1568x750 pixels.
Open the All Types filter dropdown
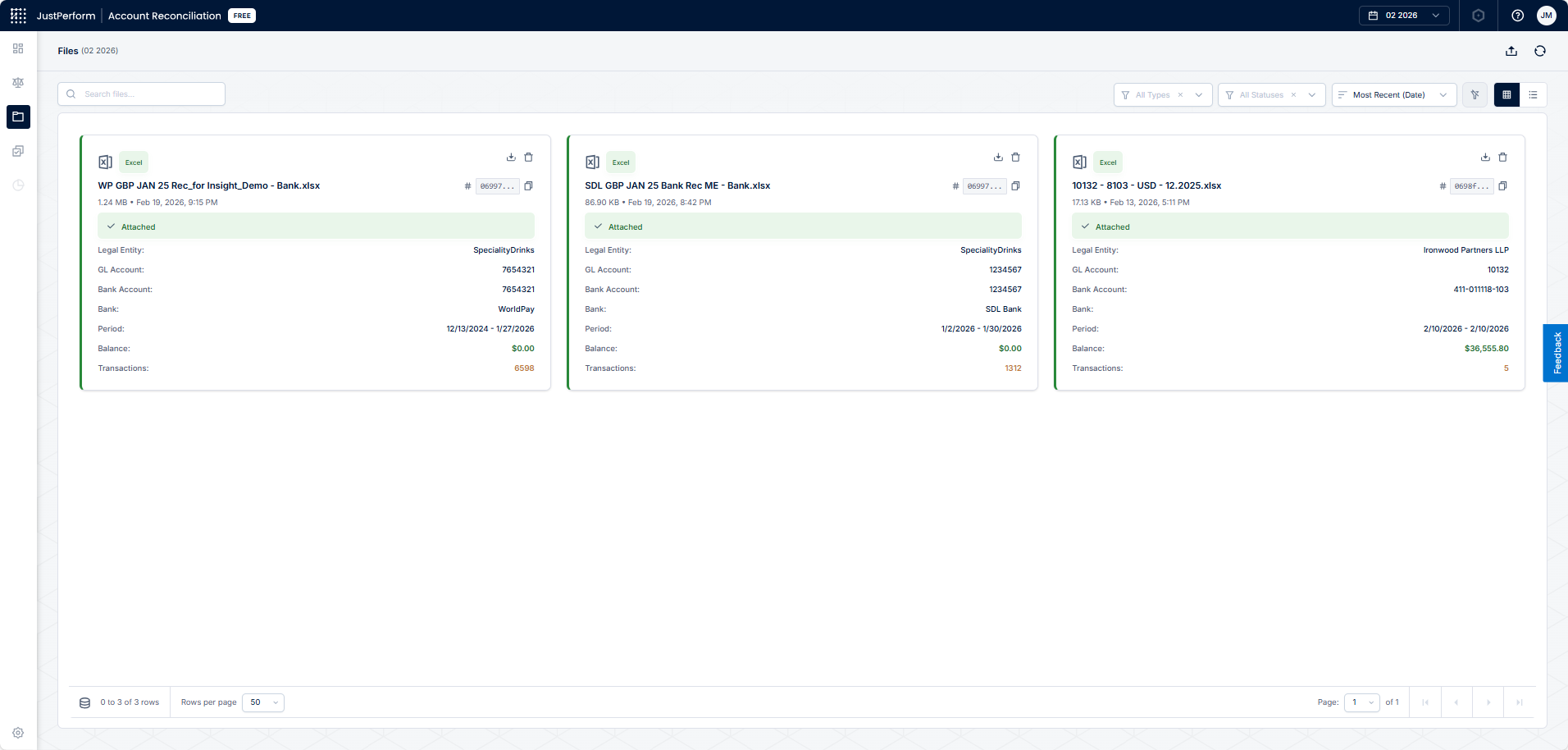coord(1163,95)
